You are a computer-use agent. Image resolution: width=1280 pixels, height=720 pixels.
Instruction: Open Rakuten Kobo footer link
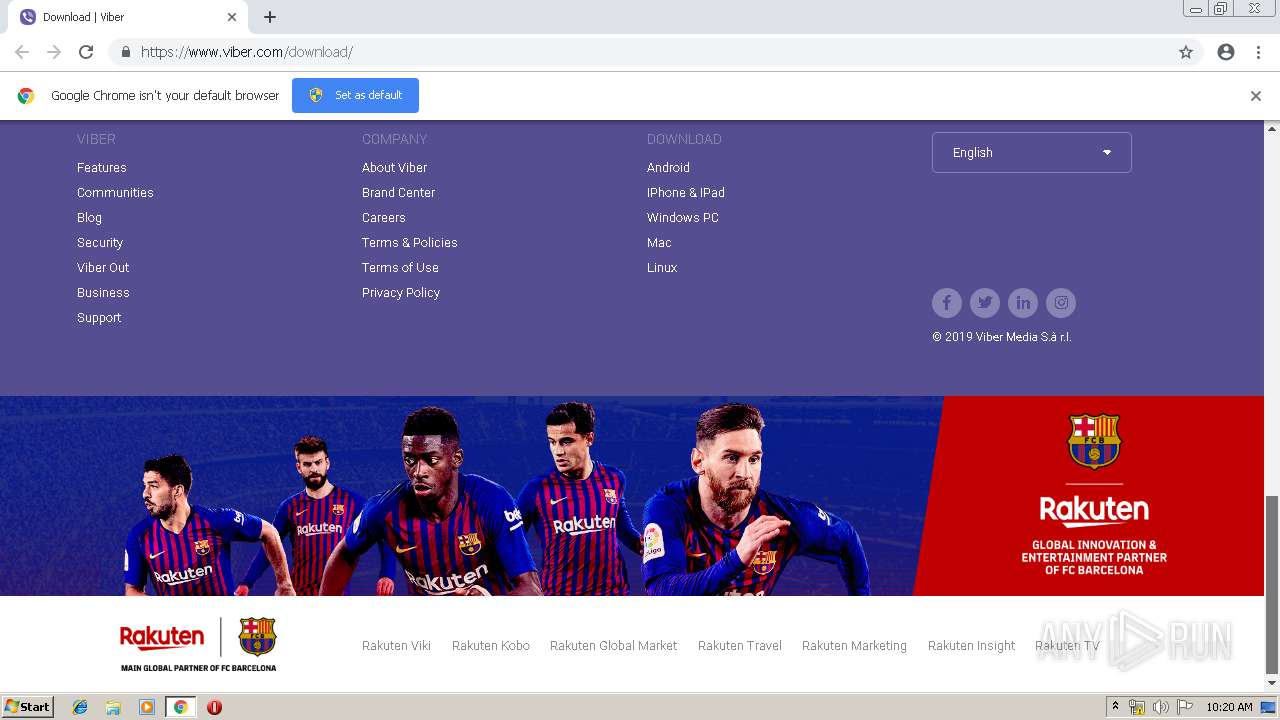coord(491,646)
